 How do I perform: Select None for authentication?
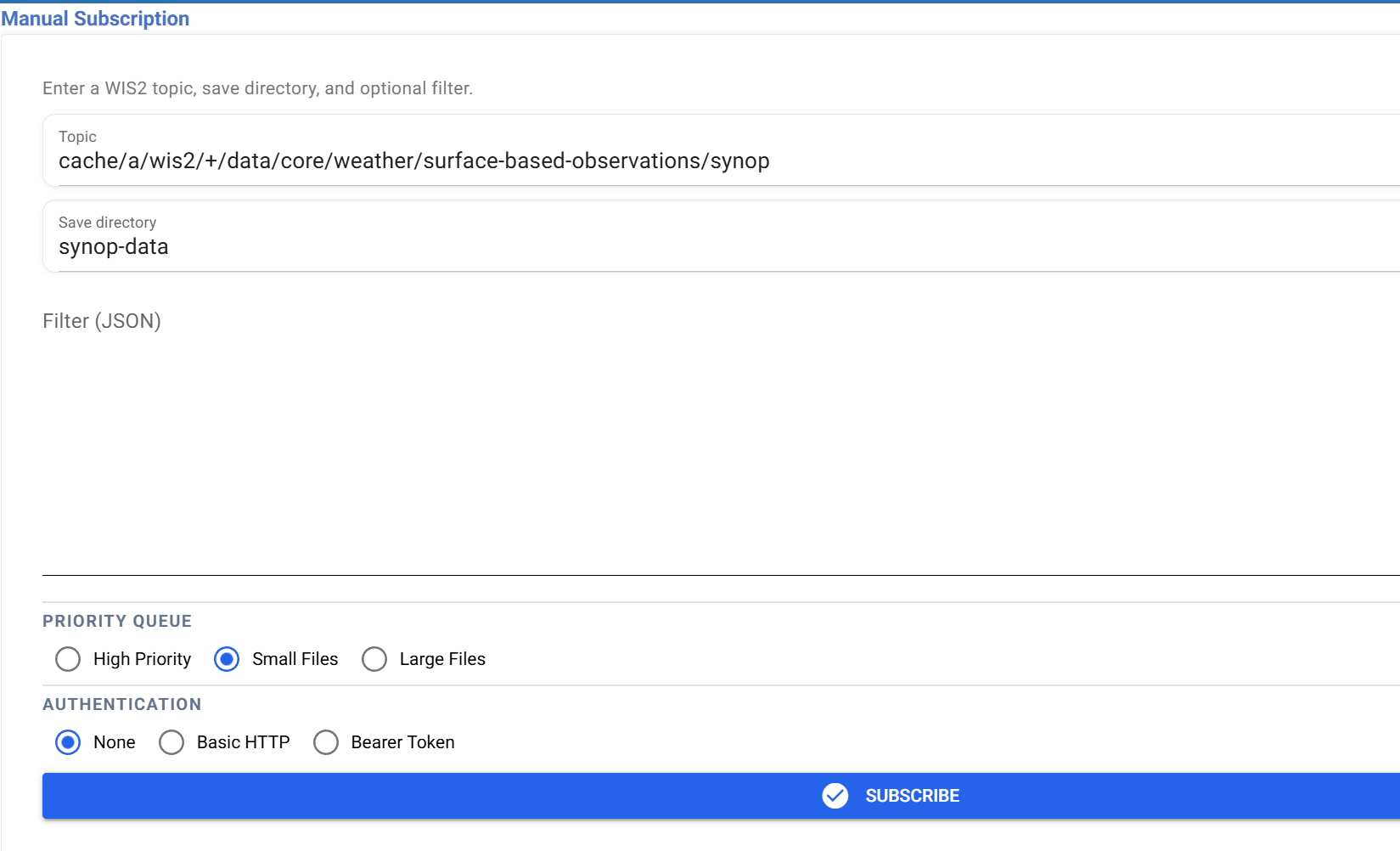tap(68, 742)
